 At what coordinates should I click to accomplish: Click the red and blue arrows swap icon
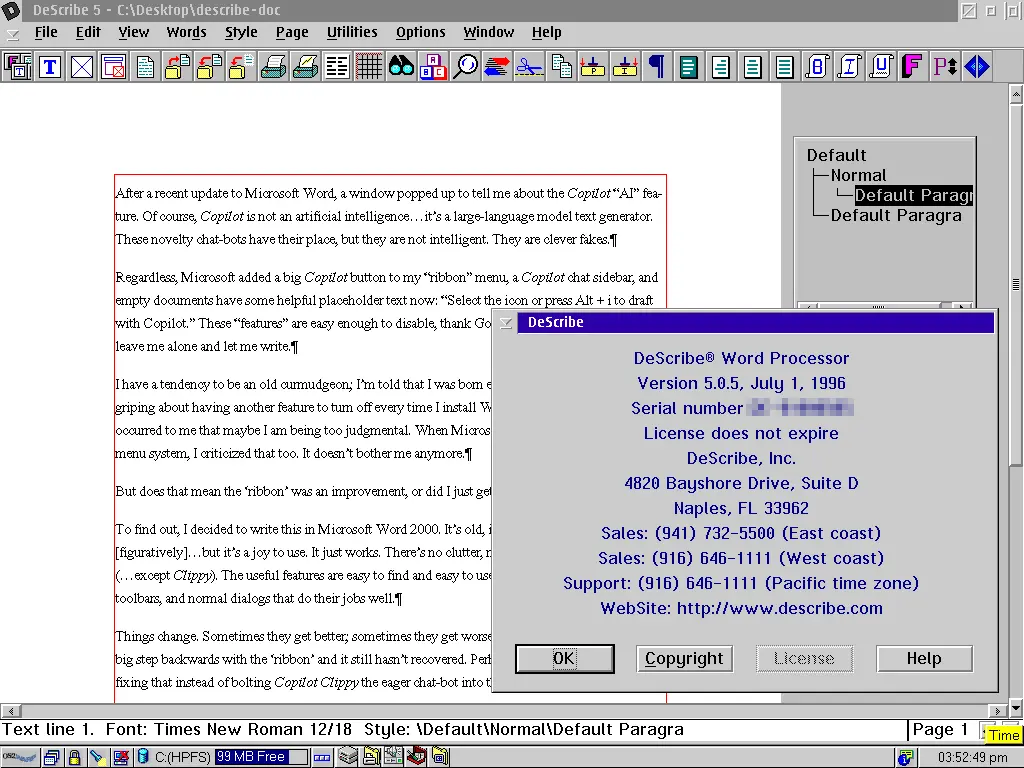[498, 67]
